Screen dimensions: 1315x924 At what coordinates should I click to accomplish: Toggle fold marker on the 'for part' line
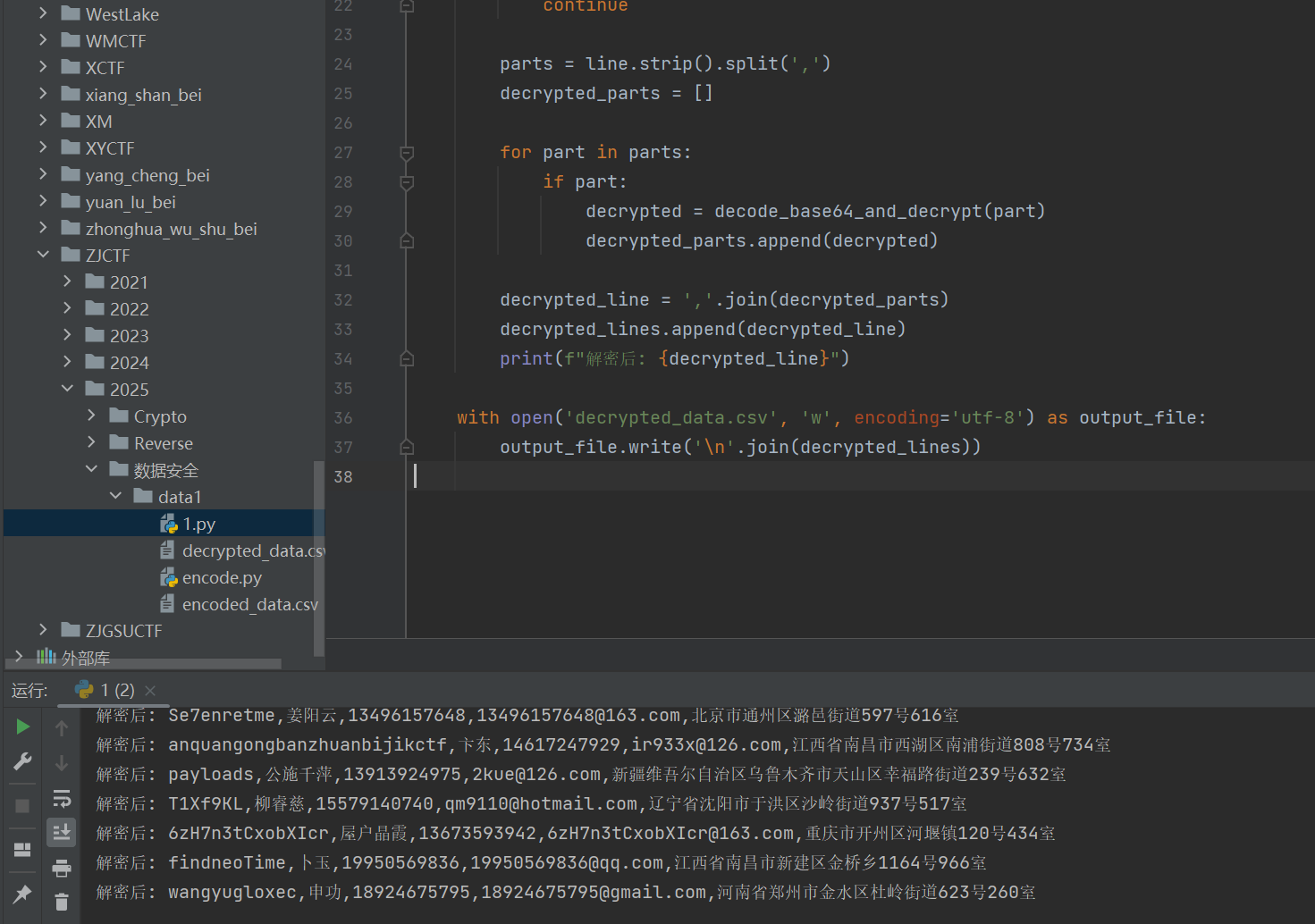(x=407, y=153)
